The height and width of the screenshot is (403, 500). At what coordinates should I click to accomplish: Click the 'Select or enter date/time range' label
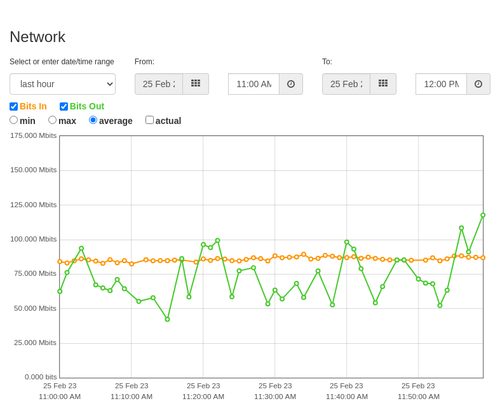point(62,62)
